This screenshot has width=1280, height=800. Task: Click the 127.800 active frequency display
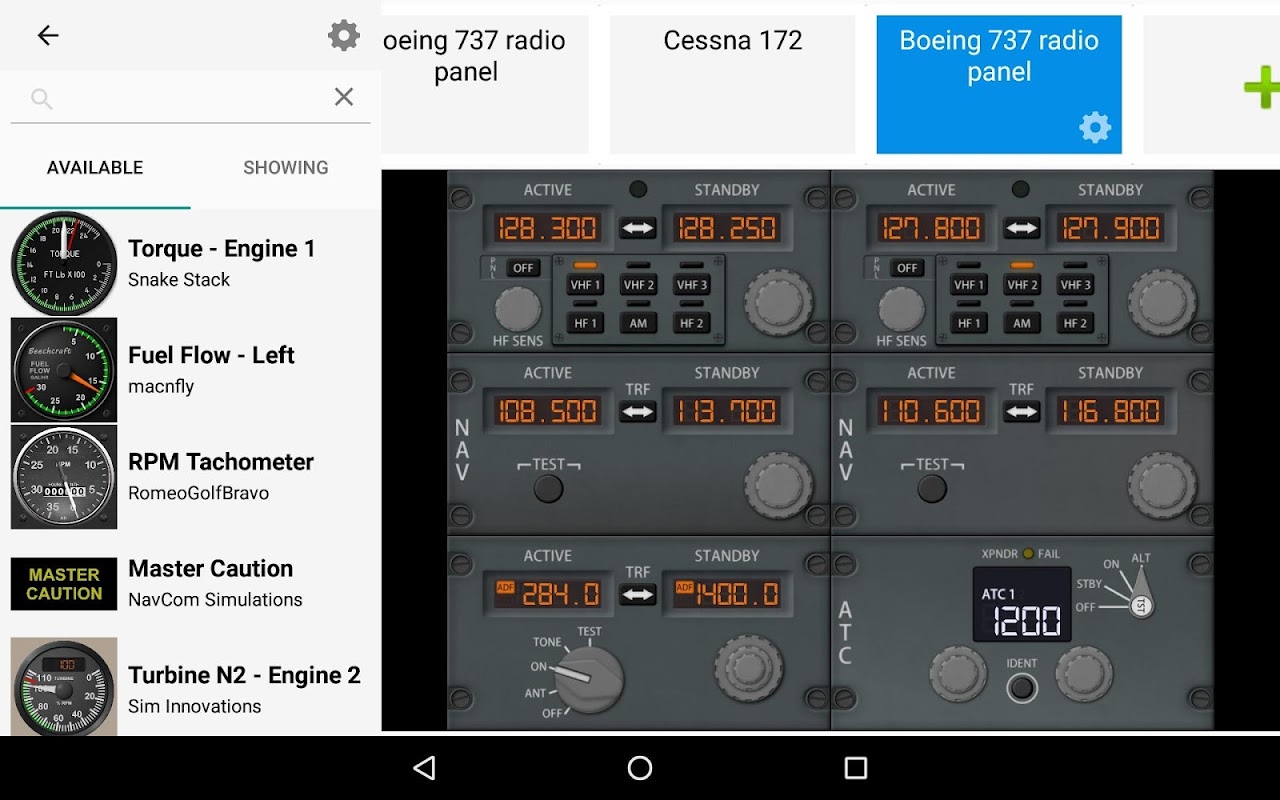tap(931, 228)
